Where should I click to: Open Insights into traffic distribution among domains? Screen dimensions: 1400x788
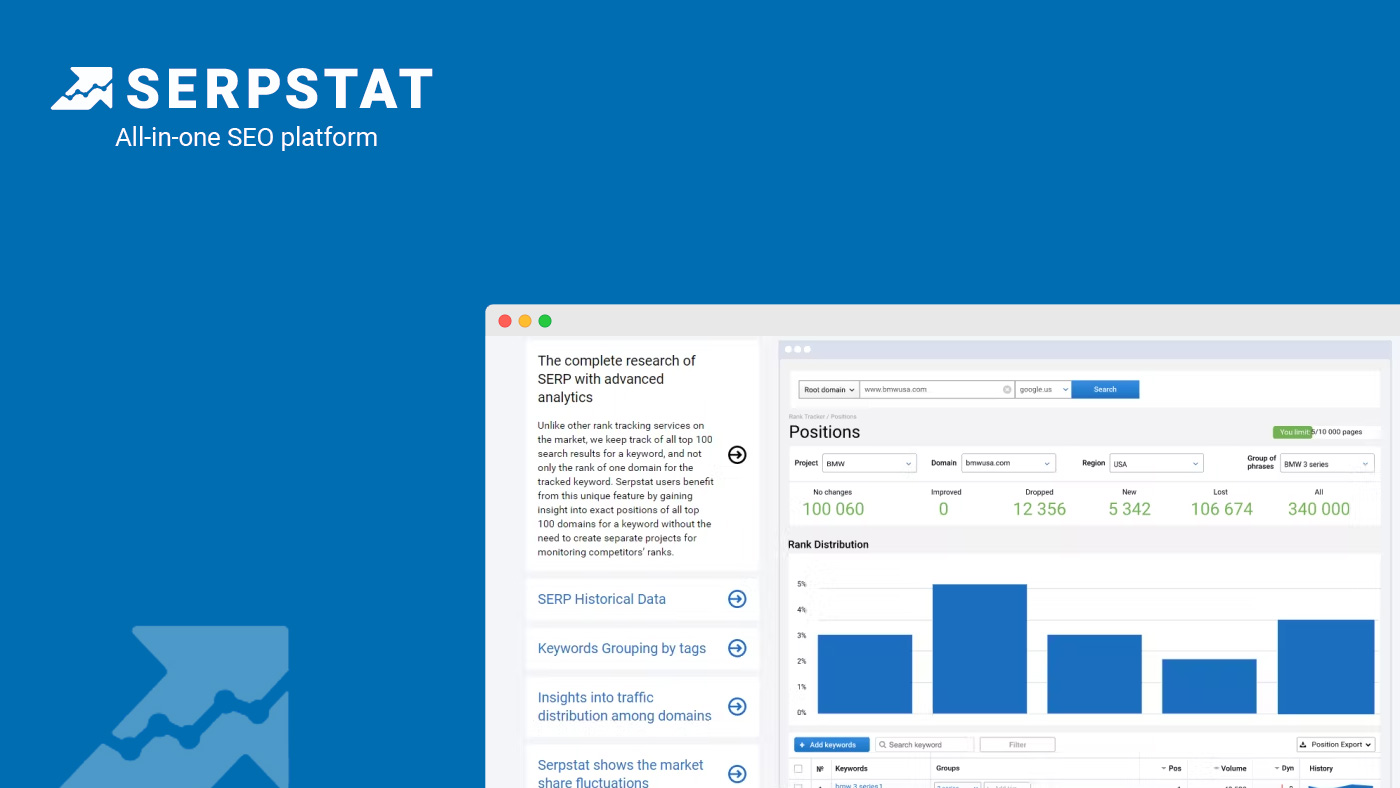point(625,707)
